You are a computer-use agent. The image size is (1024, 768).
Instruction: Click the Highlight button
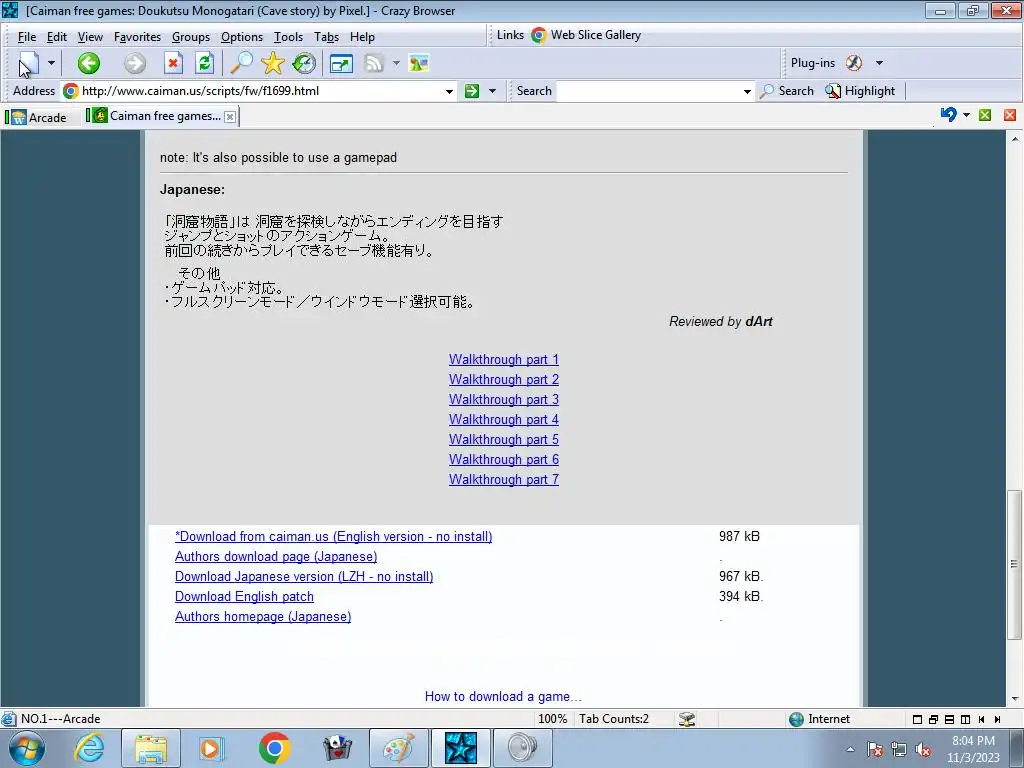click(x=860, y=91)
